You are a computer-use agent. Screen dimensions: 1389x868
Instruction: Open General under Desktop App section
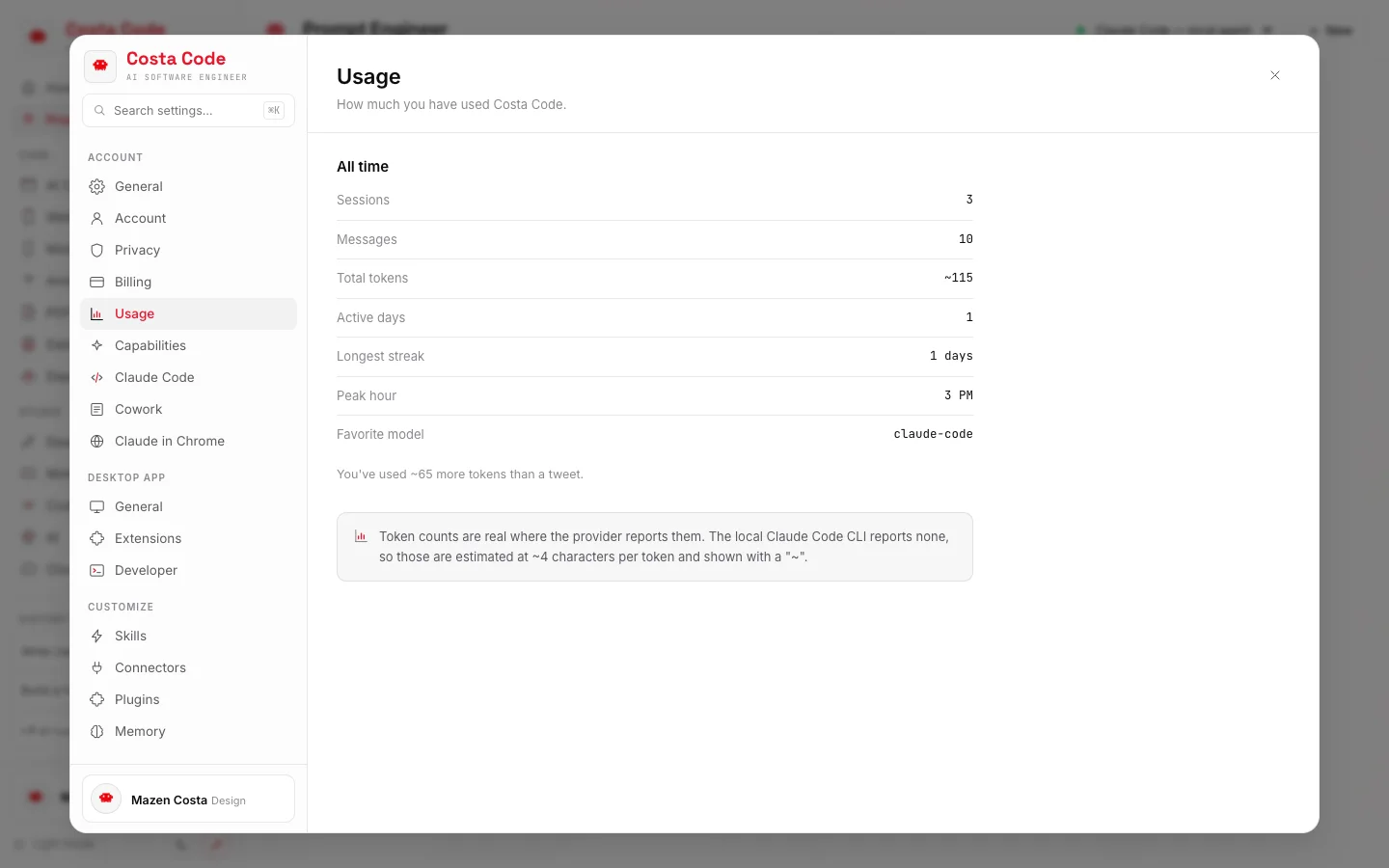(x=188, y=506)
